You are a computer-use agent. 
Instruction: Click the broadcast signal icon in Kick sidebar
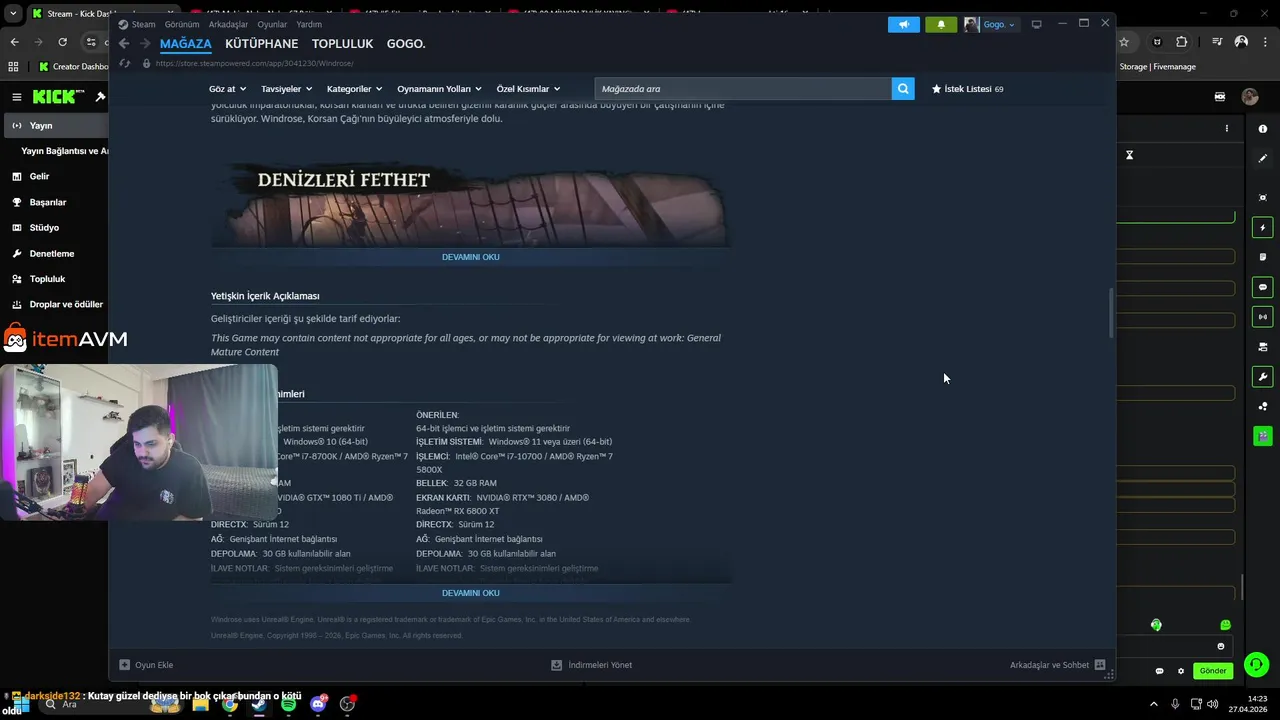pyautogui.click(x=1262, y=317)
